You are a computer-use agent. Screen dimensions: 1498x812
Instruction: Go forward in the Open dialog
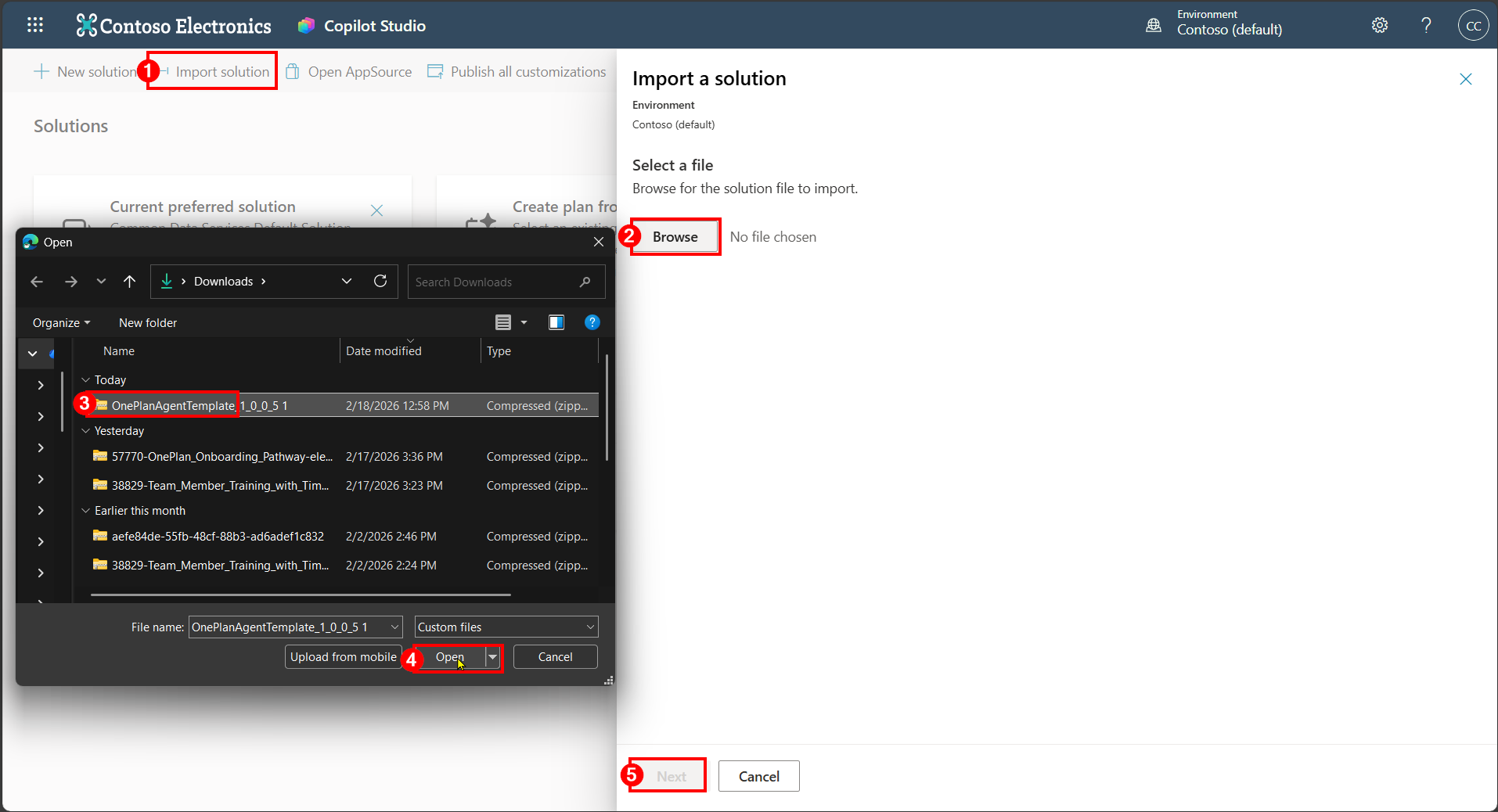click(71, 282)
